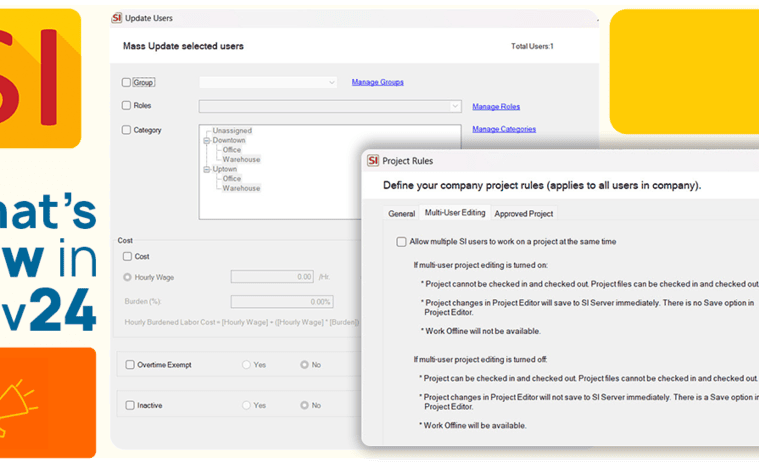Click the Mass Update selected users heading
The image size is (759, 463).
[x=183, y=46]
